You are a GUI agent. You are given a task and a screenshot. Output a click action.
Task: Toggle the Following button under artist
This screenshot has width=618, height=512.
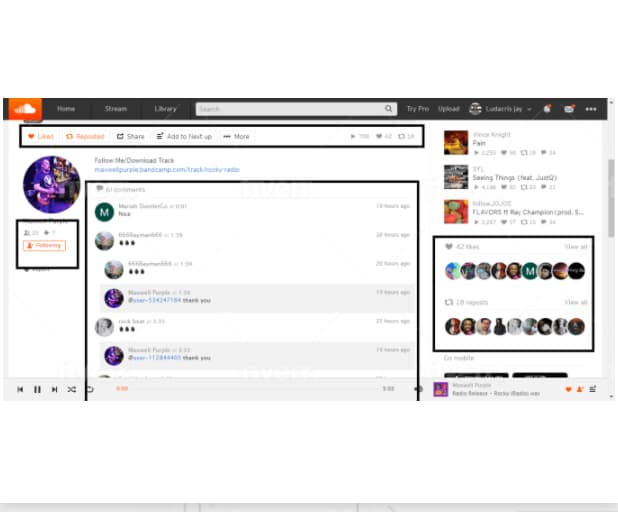click(45, 246)
